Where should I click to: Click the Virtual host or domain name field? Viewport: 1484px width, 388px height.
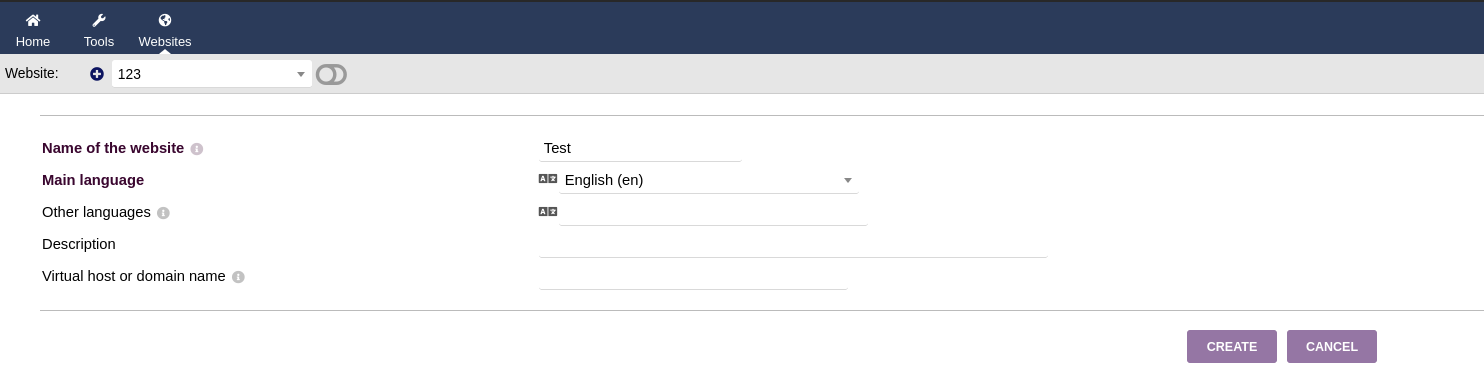[x=693, y=276]
